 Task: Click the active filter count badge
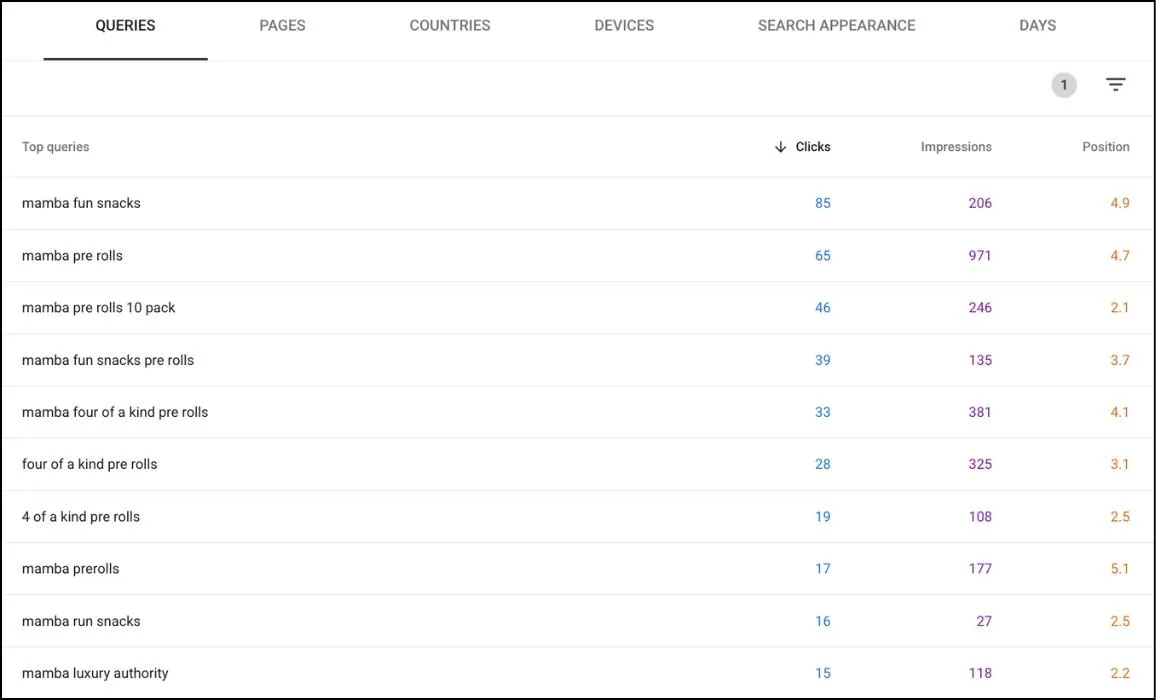pyautogui.click(x=1064, y=85)
